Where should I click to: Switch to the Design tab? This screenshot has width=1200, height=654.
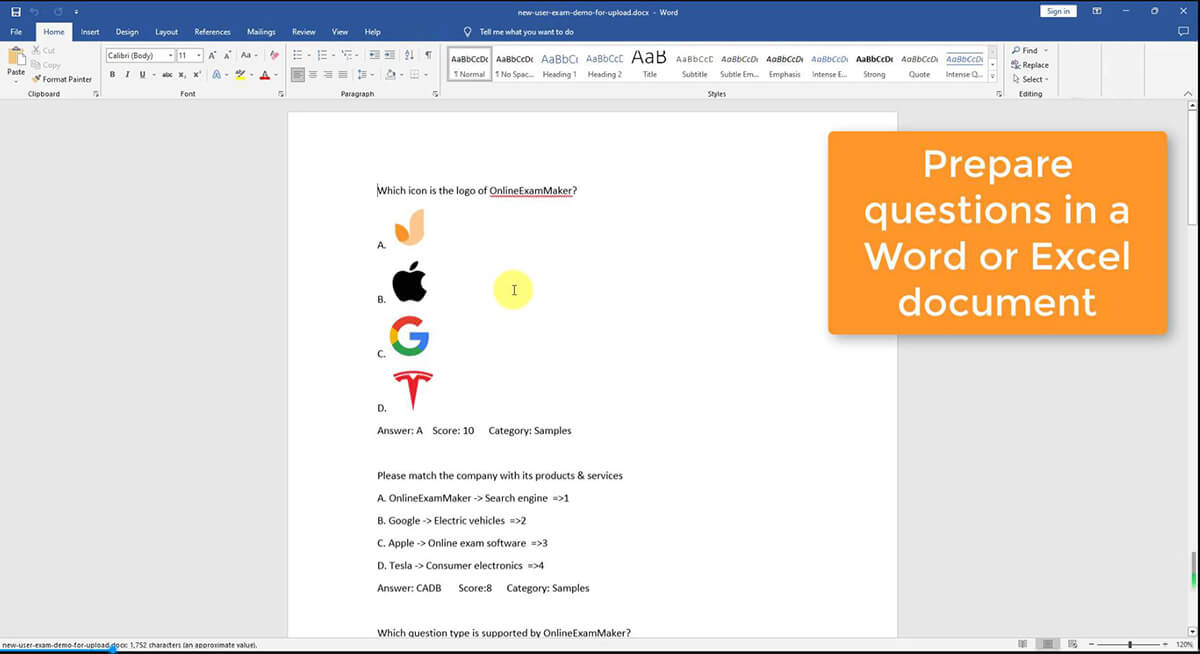[x=127, y=32]
